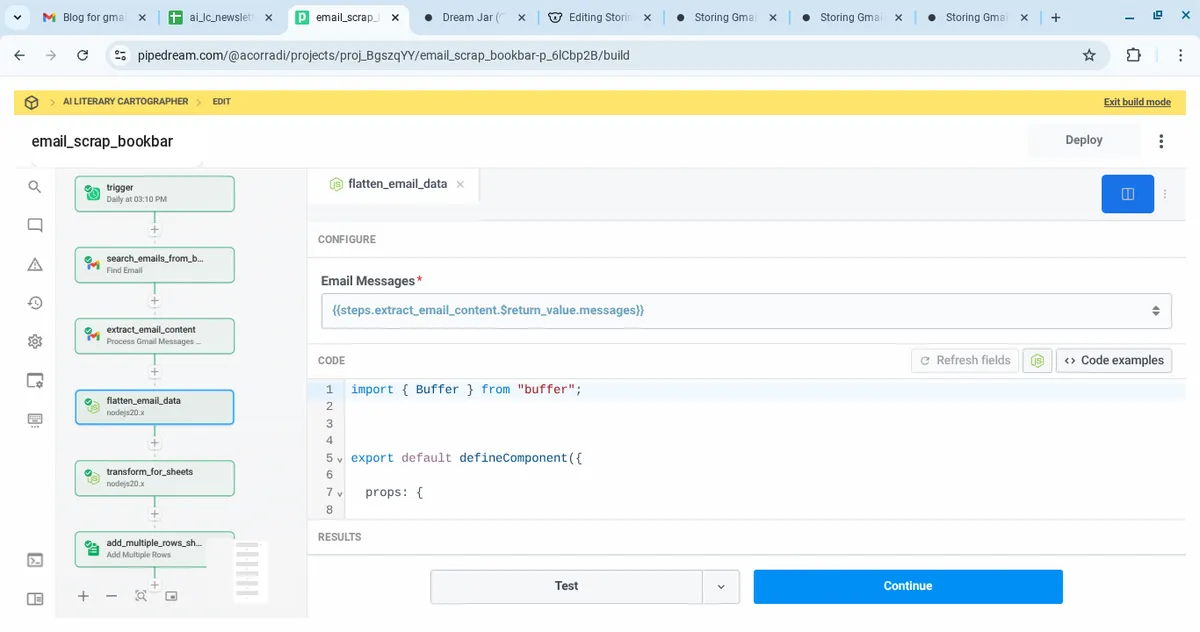
Task: Click the Node.js language icon button
Action: (x=1039, y=360)
